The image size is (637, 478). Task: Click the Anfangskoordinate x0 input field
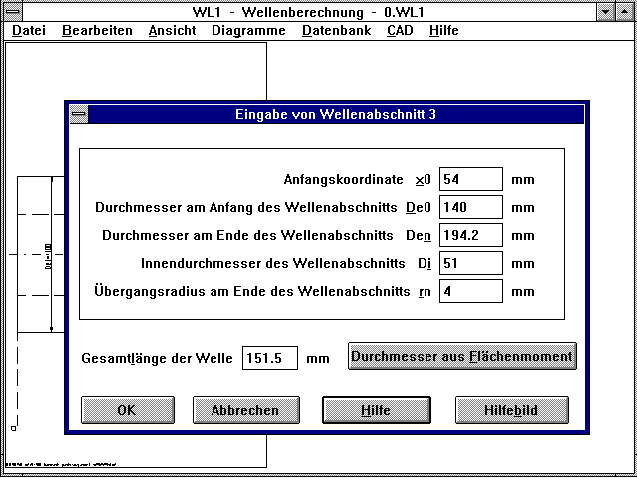(x=470, y=180)
